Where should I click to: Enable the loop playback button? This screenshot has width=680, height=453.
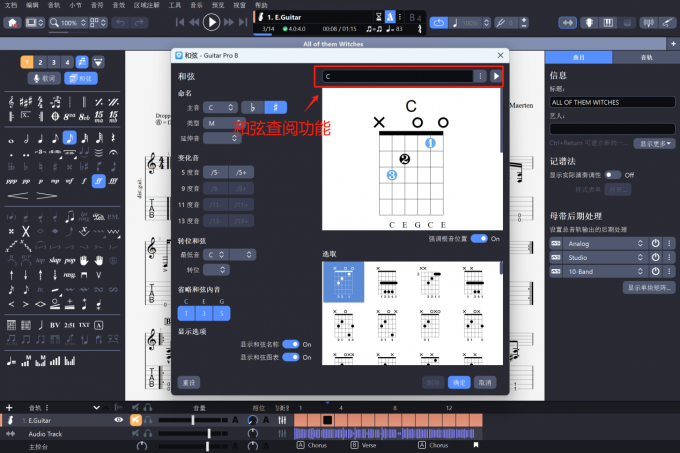(x=439, y=23)
